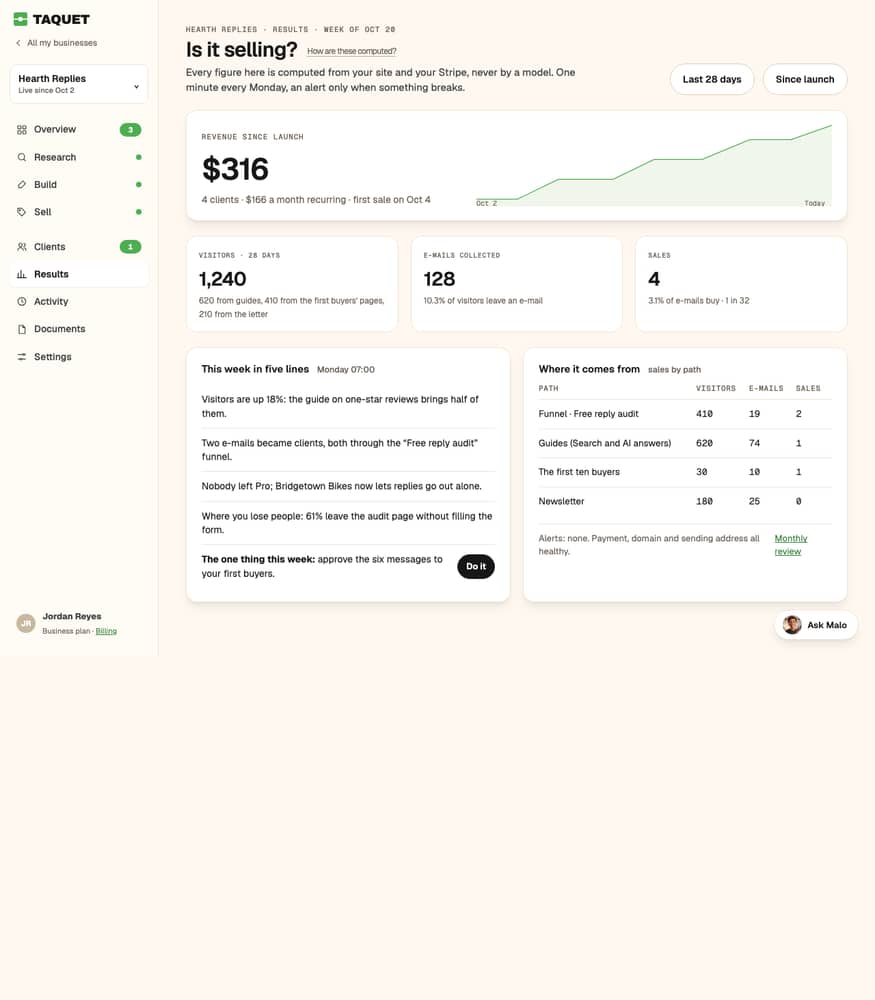Click the Is it selling? heading
The width and height of the screenshot is (875, 1000).
pos(242,50)
